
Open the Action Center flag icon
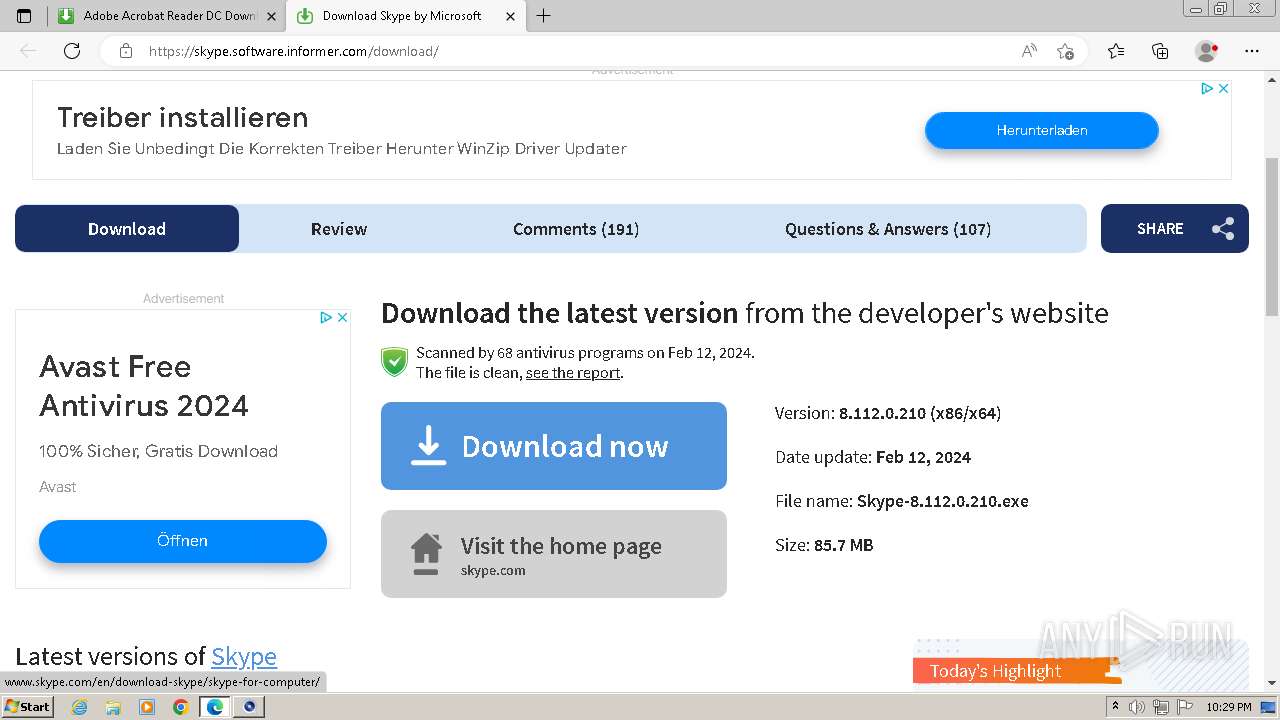[x=1185, y=707]
